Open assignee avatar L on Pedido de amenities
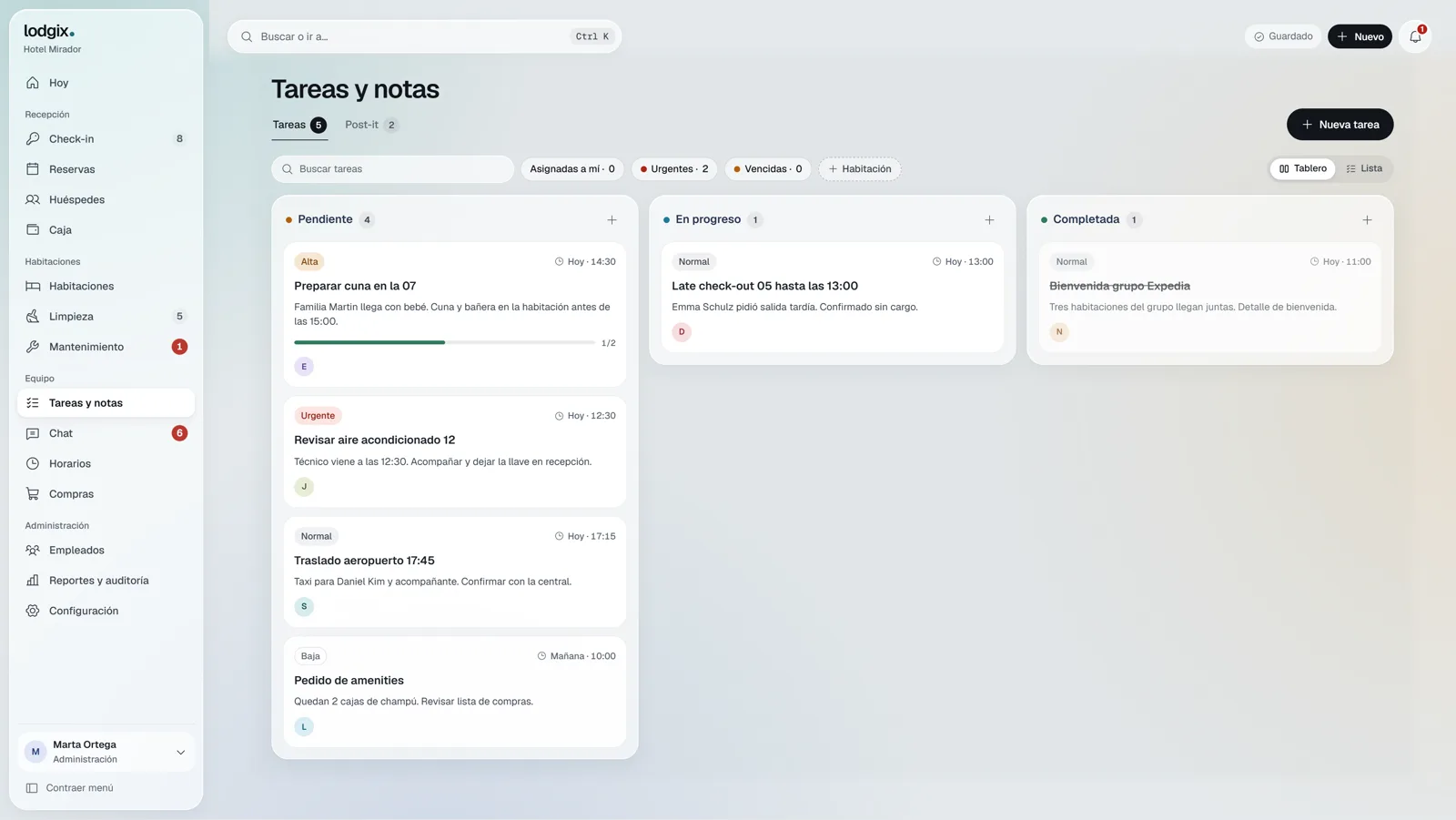1456x820 pixels. click(304, 726)
